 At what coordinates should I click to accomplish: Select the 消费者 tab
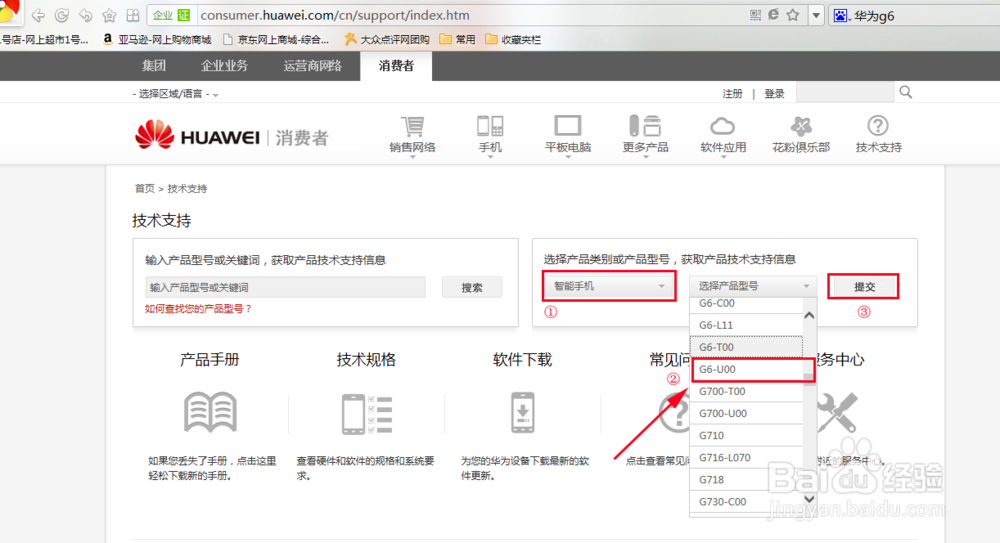[396, 66]
